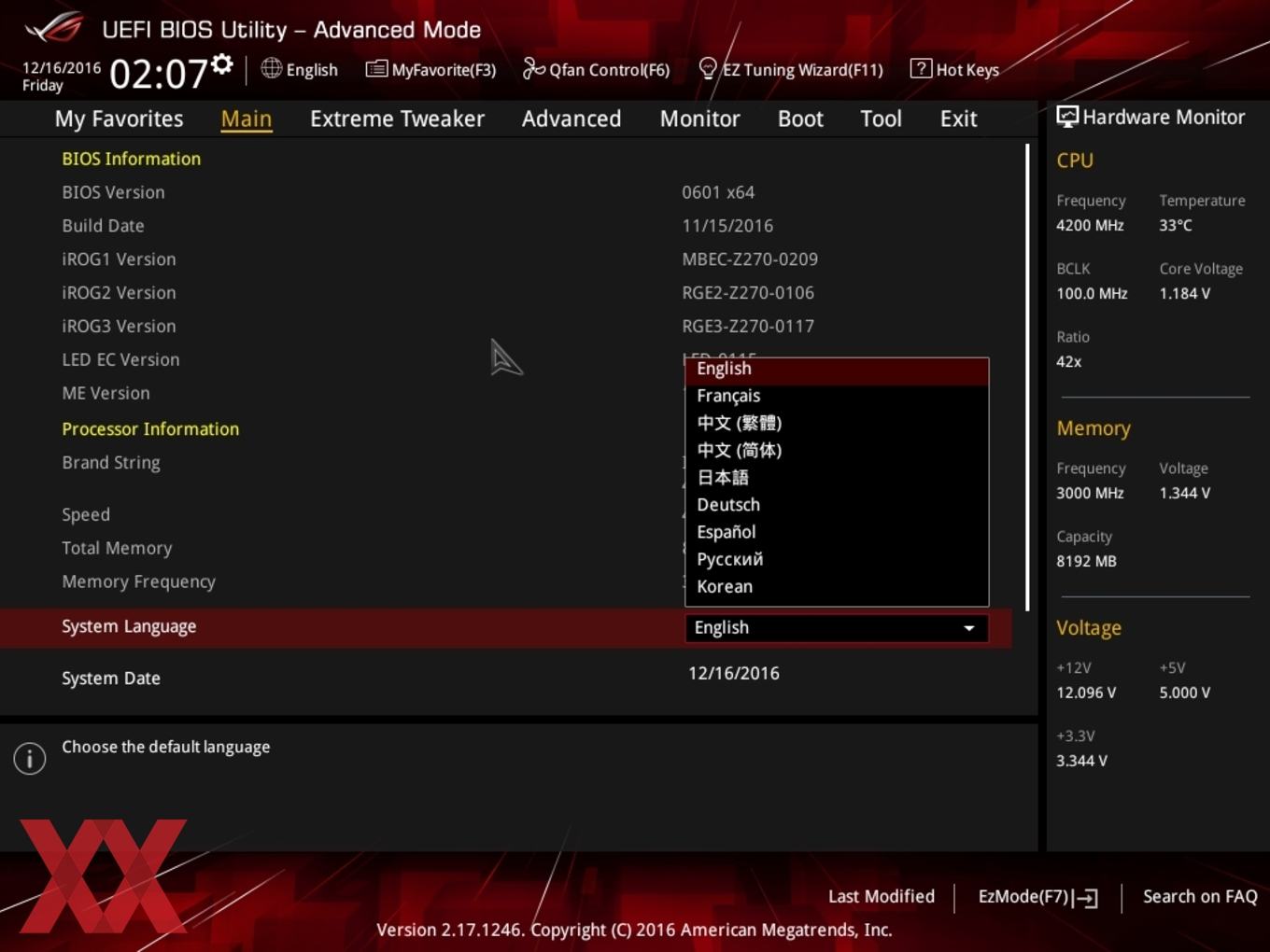
Task: Click the +12V reading 12.096 V
Action: [x=1086, y=693]
